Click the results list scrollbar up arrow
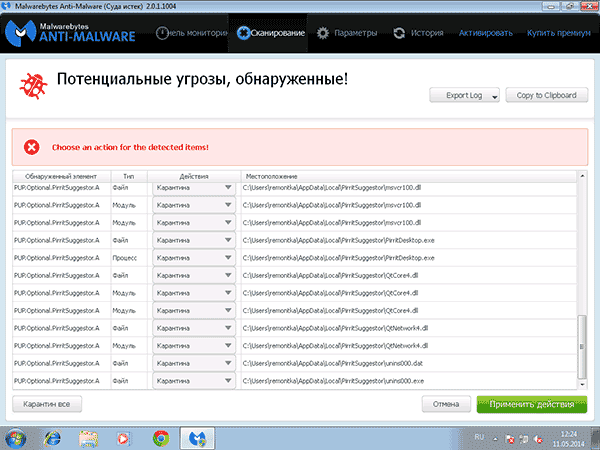 (582, 176)
